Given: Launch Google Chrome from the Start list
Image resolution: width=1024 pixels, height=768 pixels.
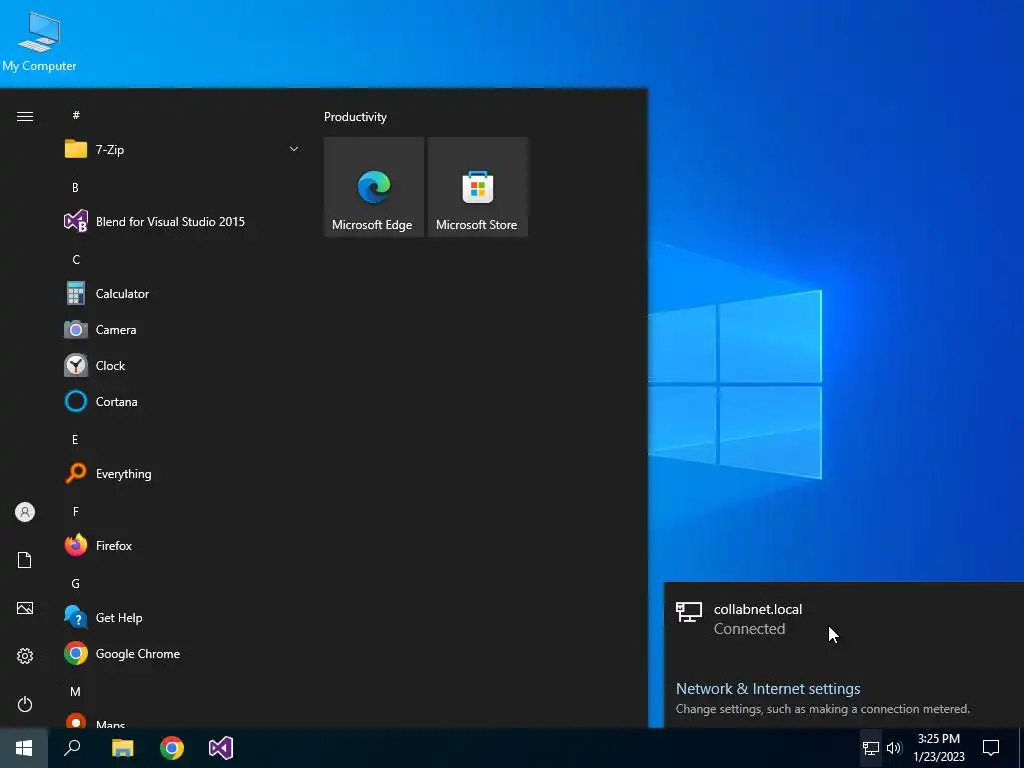Looking at the screenshot, I should 183,653.
